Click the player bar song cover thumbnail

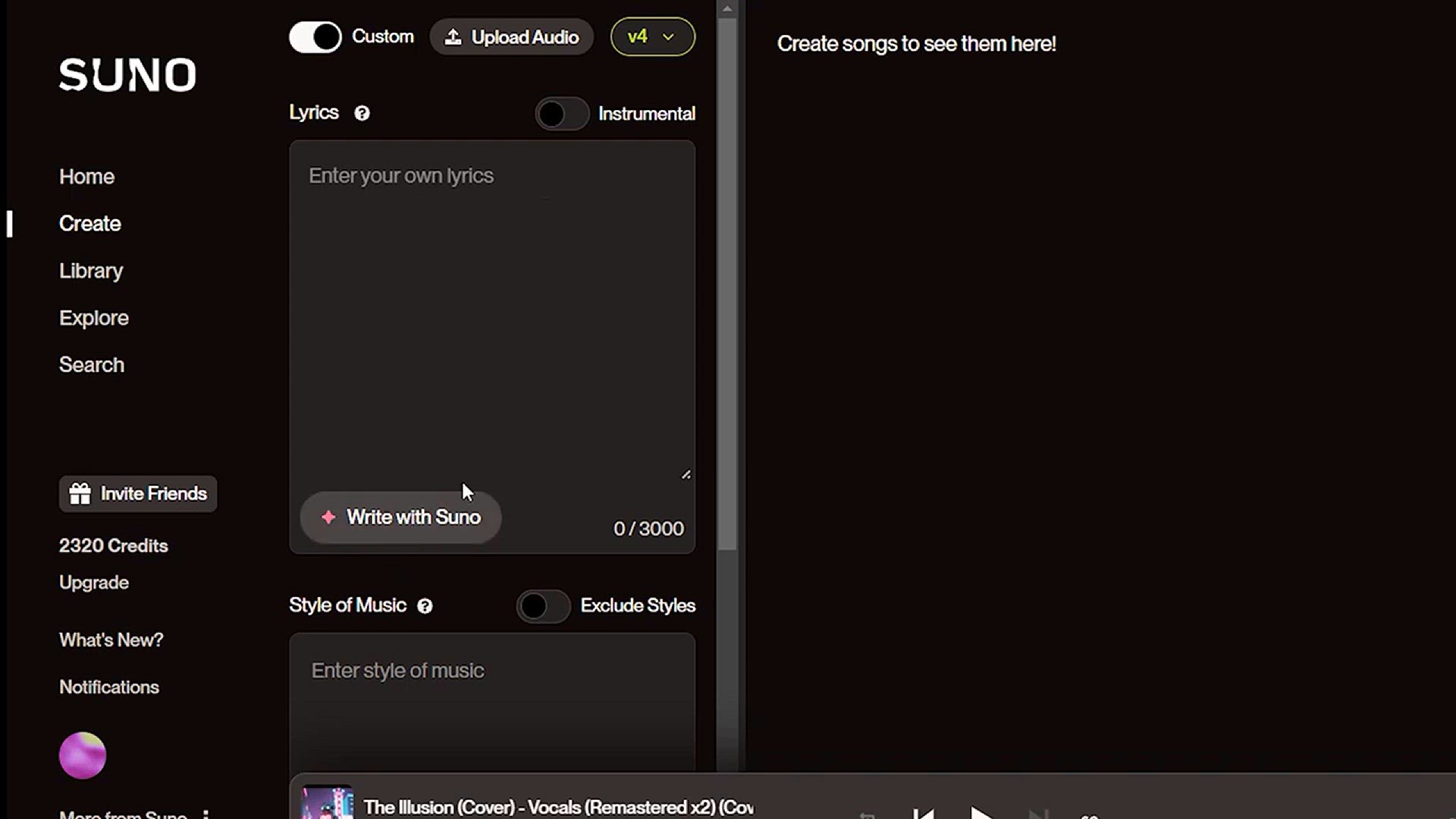click(328, 802)
